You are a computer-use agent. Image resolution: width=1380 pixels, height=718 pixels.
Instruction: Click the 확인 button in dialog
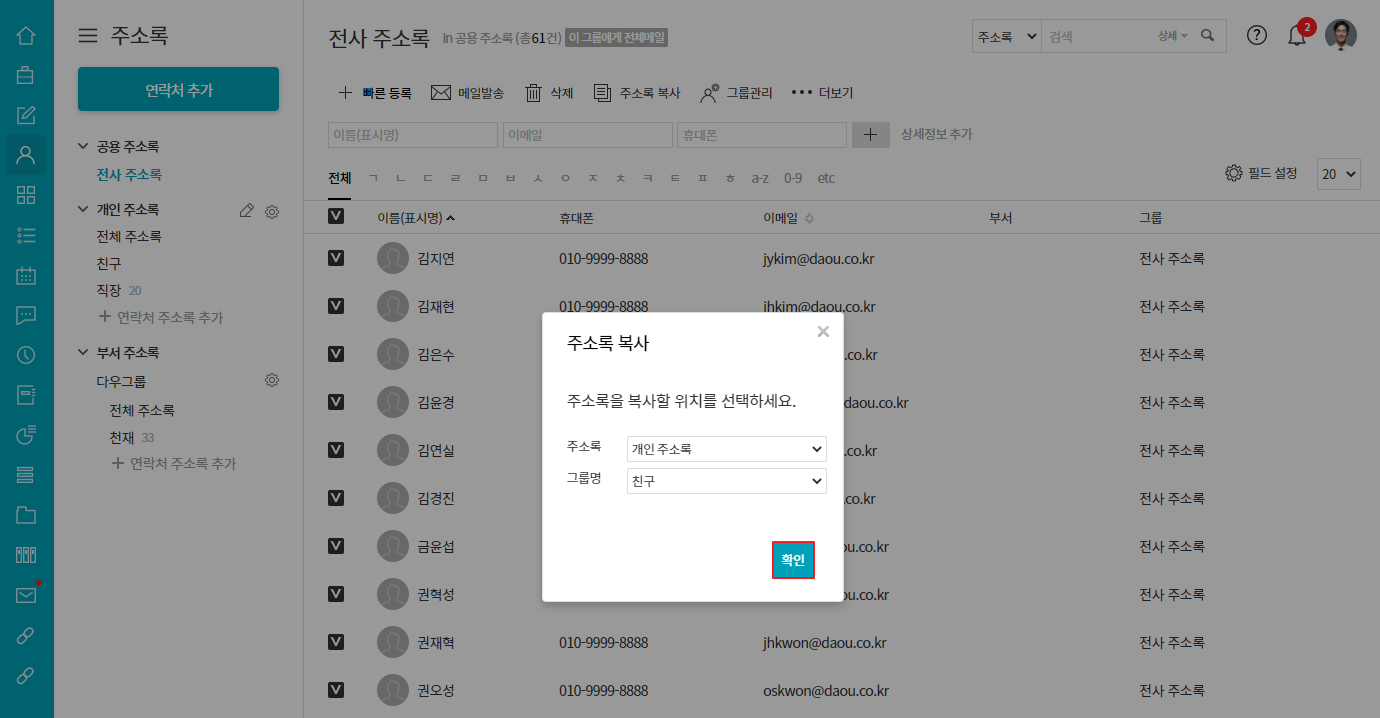pyautogui.click(x=793, y=560)
